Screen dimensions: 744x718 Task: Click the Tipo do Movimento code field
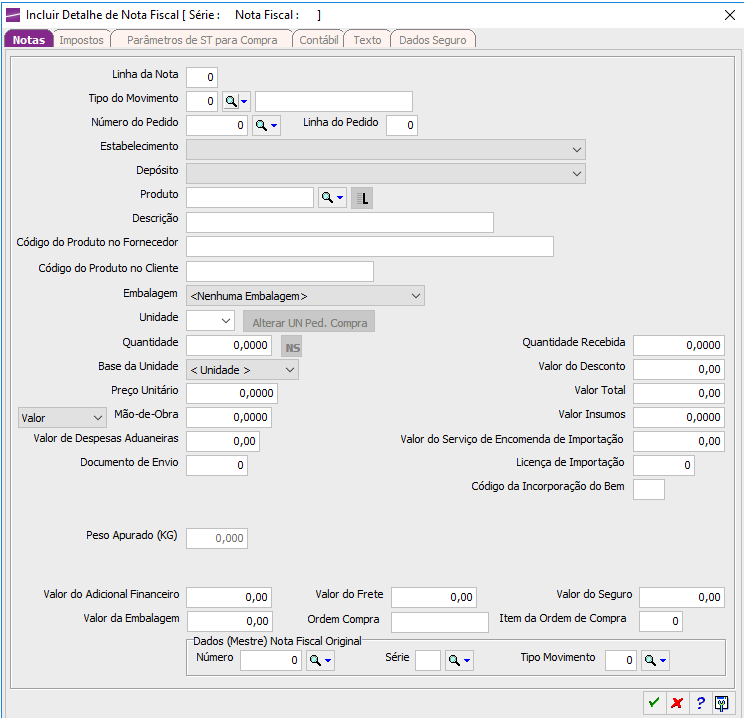pos(202,101)
